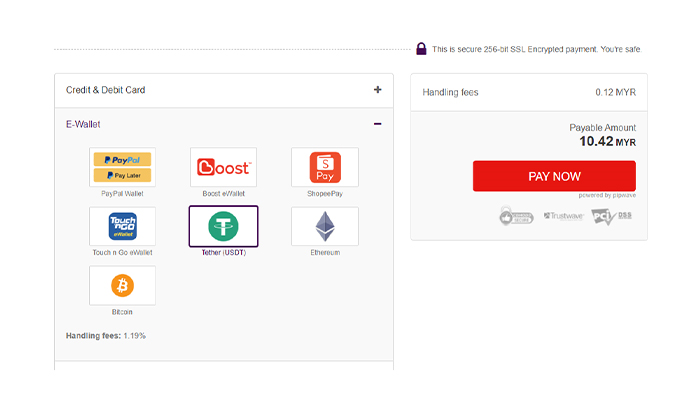
Task: Click the purple SSL padlock icon
Action: pos(421,48)
